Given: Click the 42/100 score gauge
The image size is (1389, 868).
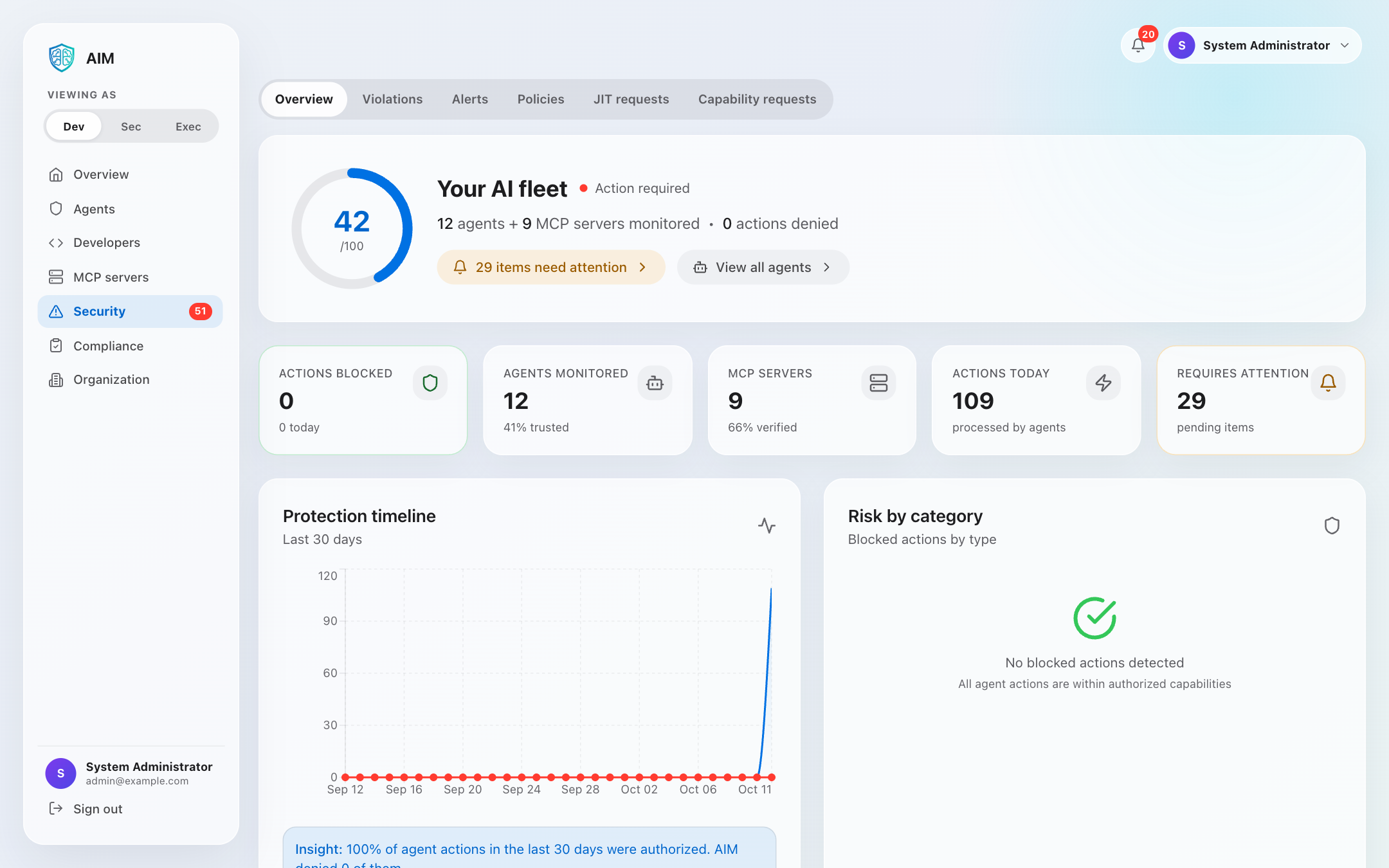Looking at the screenshot, I should tap(352, 229).
